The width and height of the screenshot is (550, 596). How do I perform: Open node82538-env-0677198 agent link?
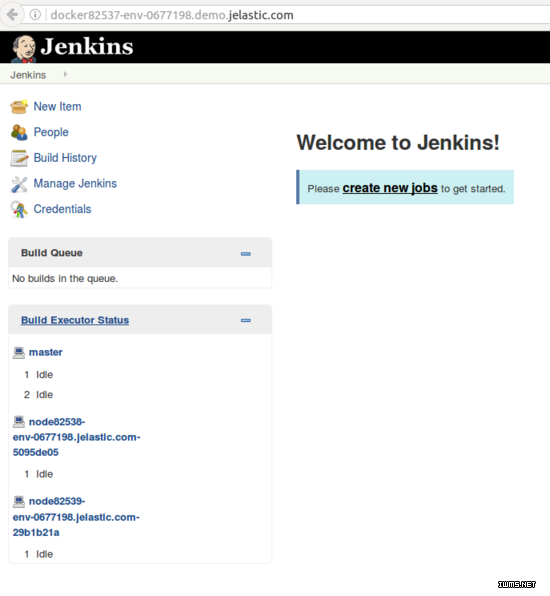(76, 437)
